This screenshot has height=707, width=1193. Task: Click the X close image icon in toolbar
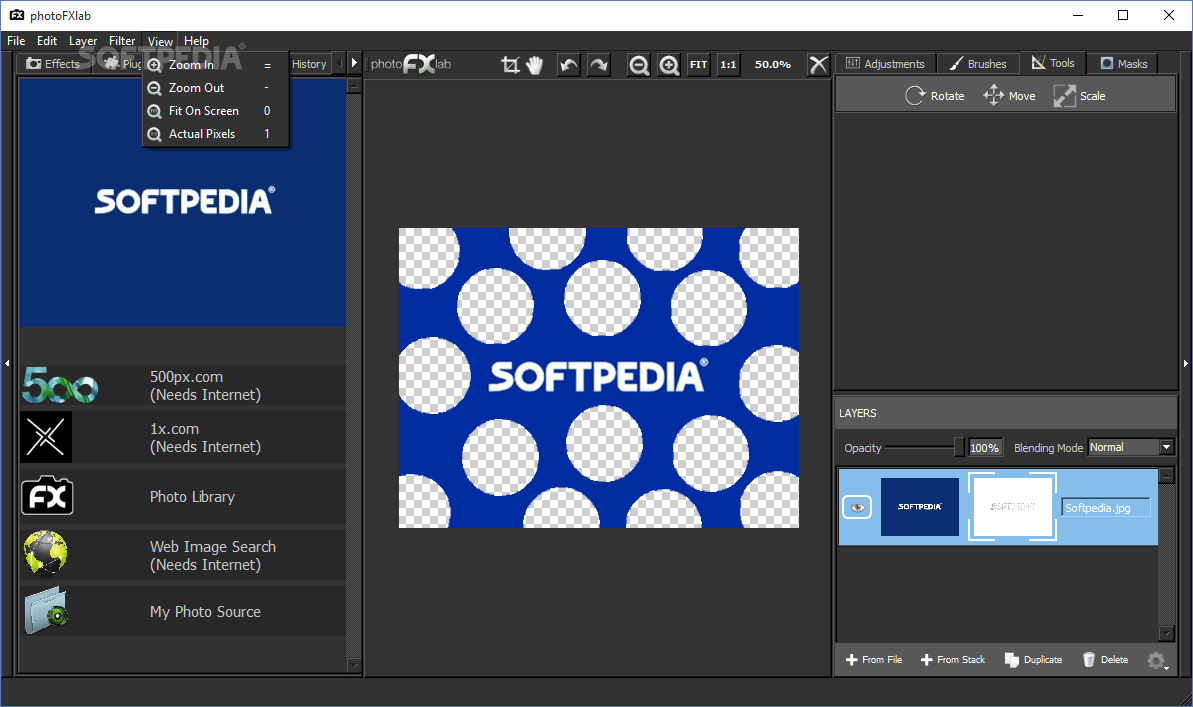pyautogui.click(x=818, y=65)
